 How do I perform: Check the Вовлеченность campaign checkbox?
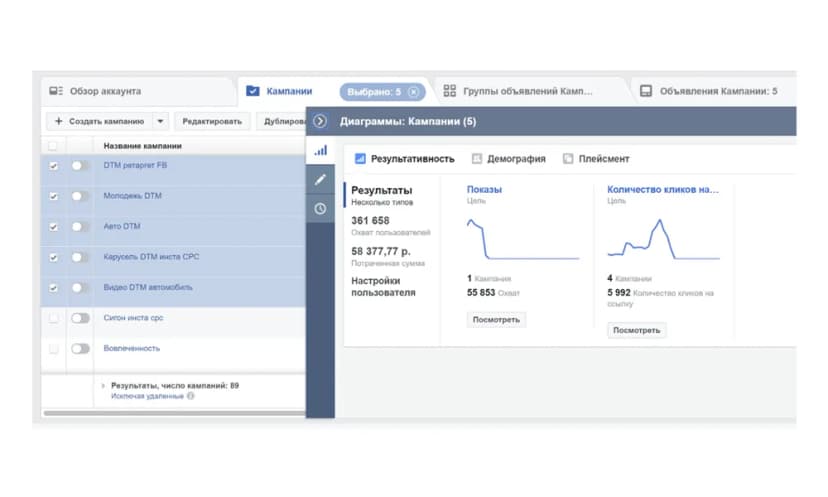click(x=53, y=349)
